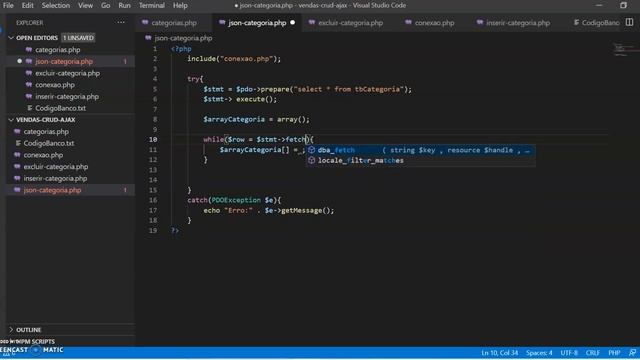
Task: Select categorias.php in Open Editors
Action: 58,49
